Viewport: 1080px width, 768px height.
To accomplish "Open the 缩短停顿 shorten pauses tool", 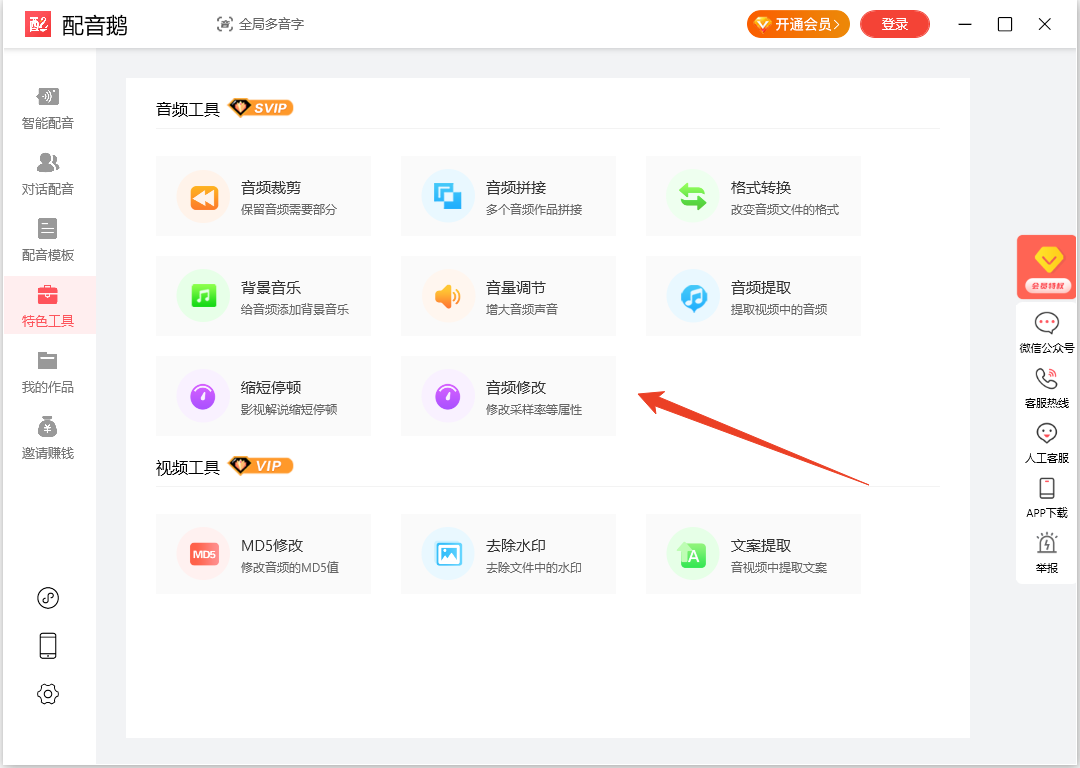I will click(263, 396).
